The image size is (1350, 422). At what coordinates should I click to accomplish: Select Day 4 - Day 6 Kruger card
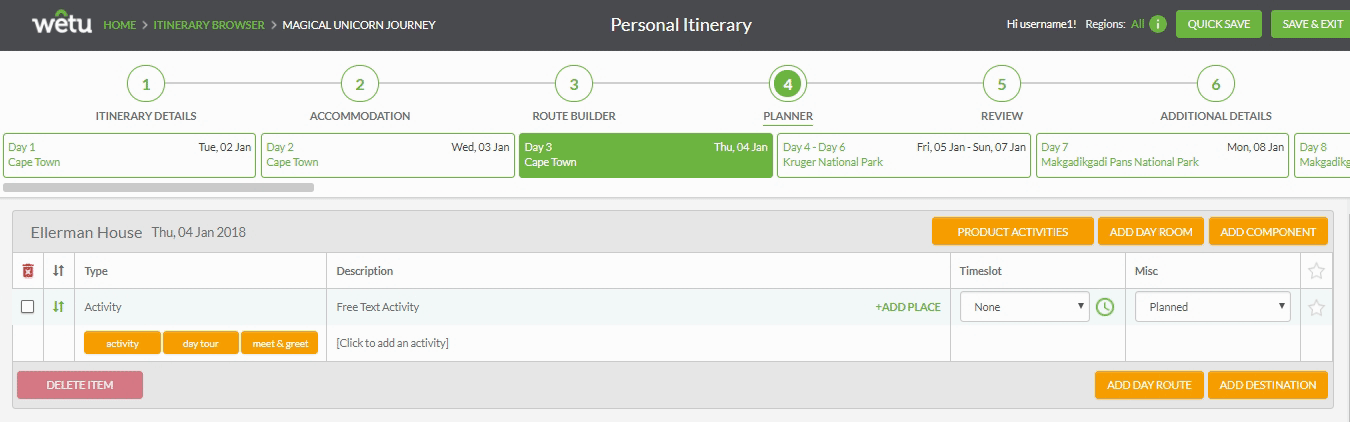coord(904,155)
